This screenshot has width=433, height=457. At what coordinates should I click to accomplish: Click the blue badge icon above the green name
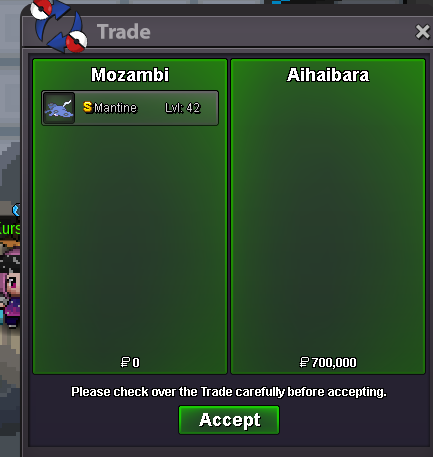point(16,210)
